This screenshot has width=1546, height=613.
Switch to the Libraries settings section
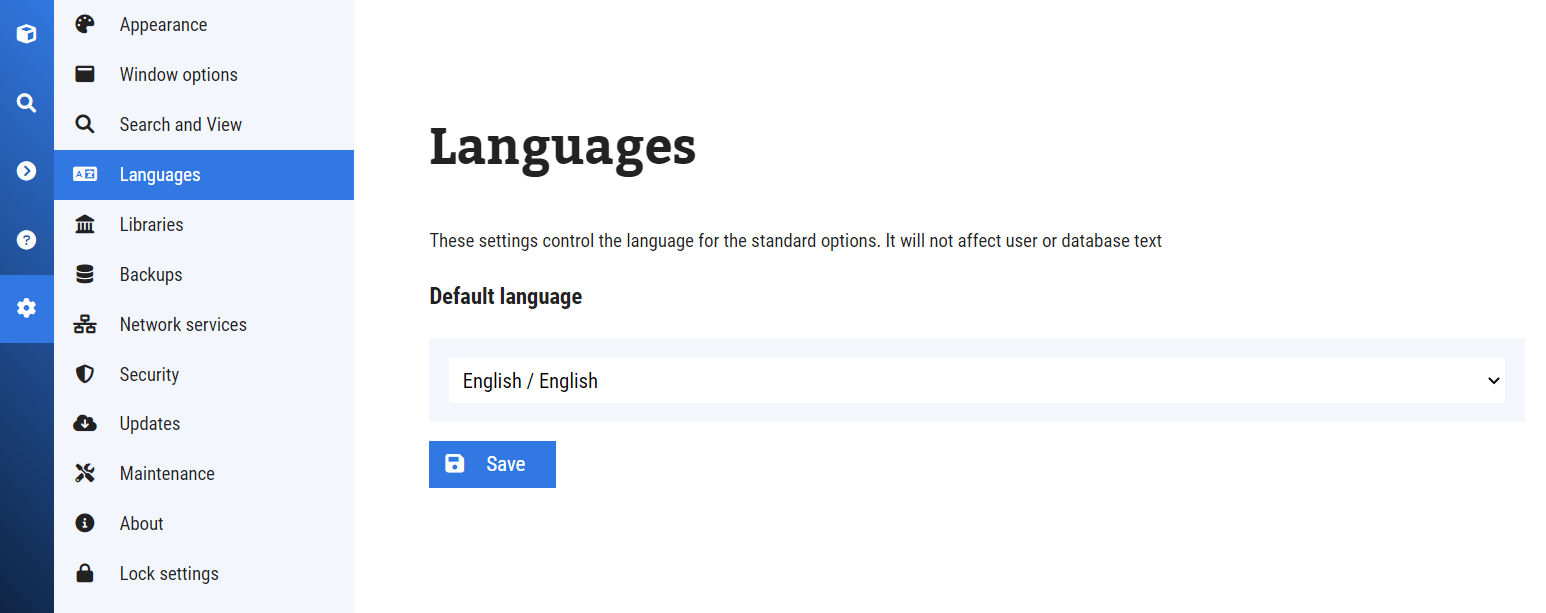tap(151, 224)
